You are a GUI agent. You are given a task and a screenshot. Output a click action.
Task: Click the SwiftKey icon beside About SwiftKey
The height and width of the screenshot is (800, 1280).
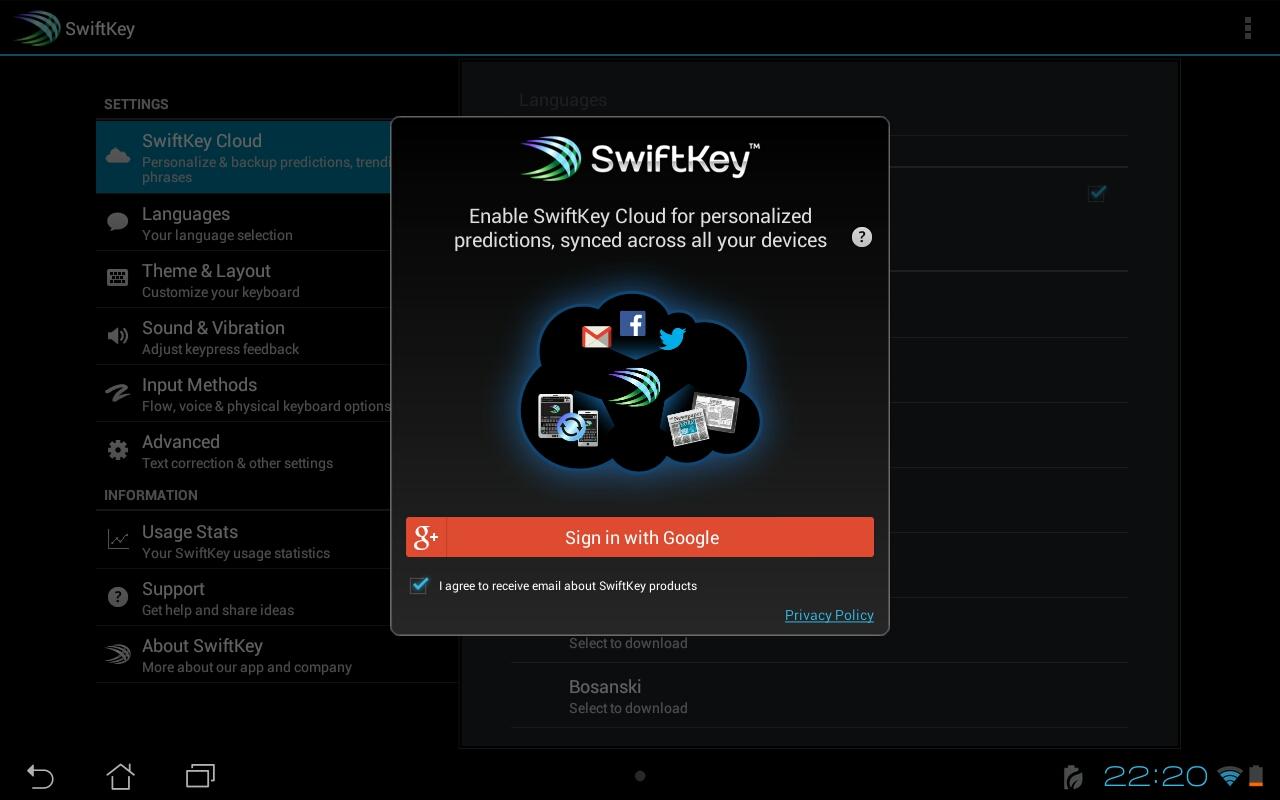point(118,654)
